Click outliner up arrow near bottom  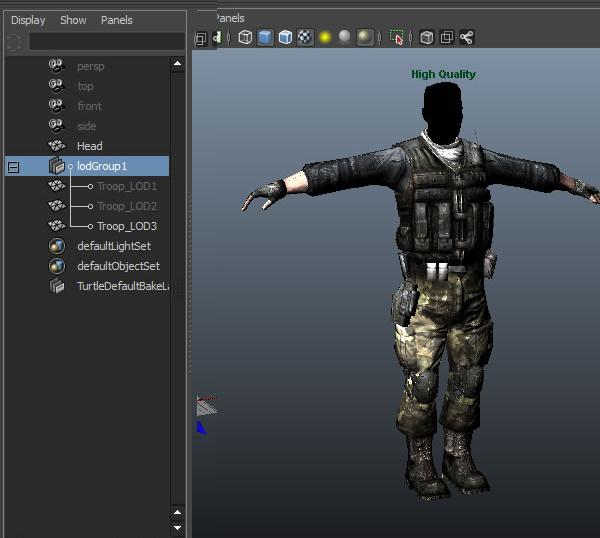178,512
